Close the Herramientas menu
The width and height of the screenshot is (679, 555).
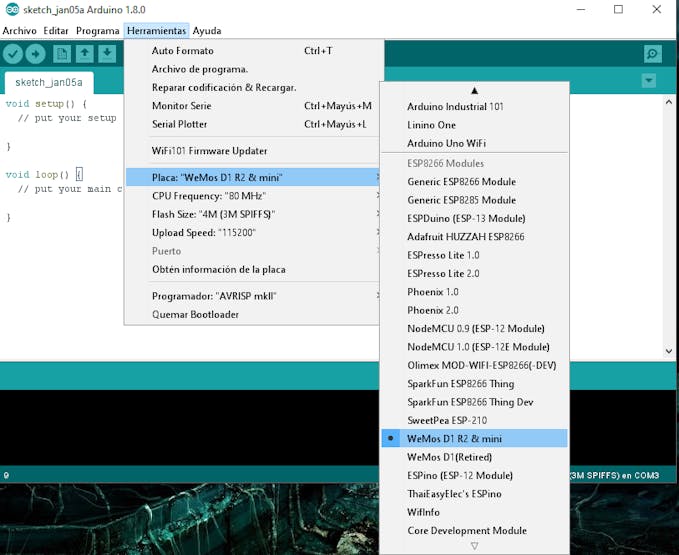(156, 31)
